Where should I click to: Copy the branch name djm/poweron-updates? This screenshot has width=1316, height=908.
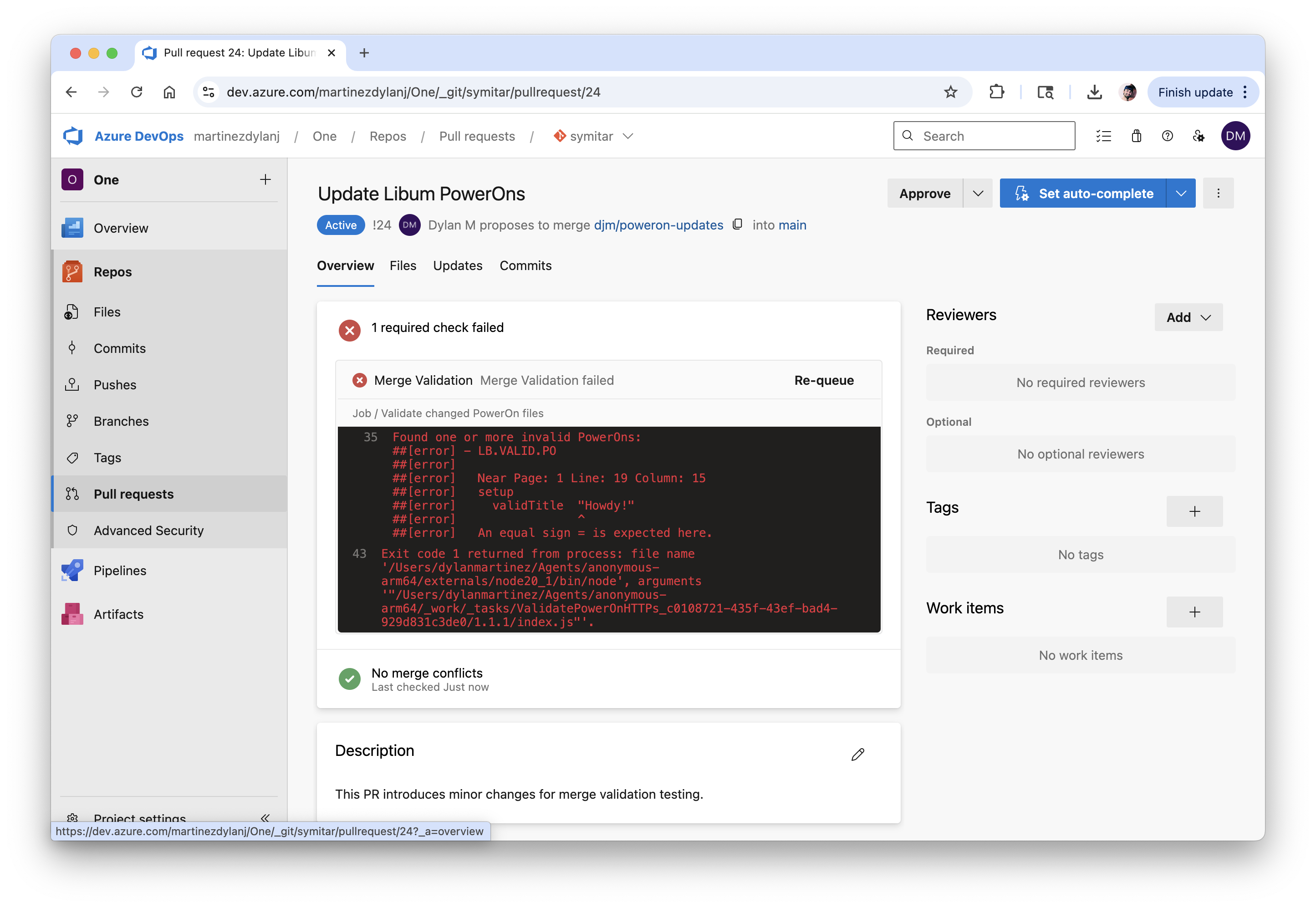(737, 225)
